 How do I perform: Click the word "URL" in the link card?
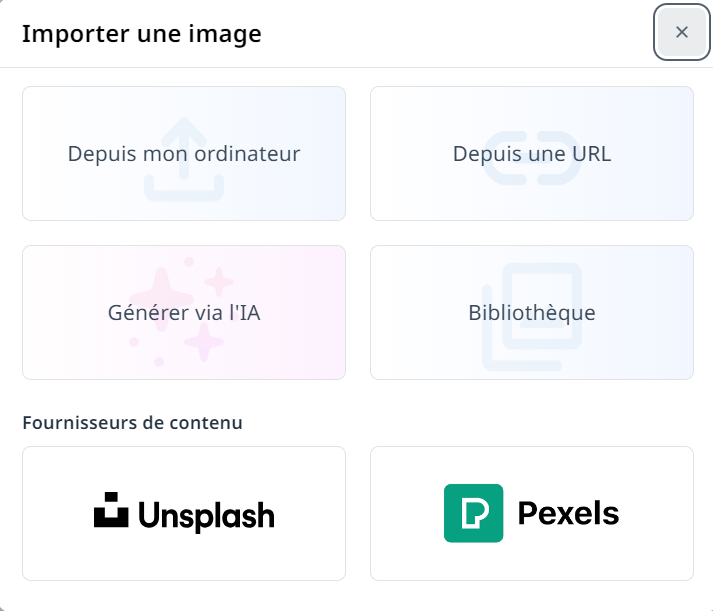pyautogui.click(x=591, y=154)
